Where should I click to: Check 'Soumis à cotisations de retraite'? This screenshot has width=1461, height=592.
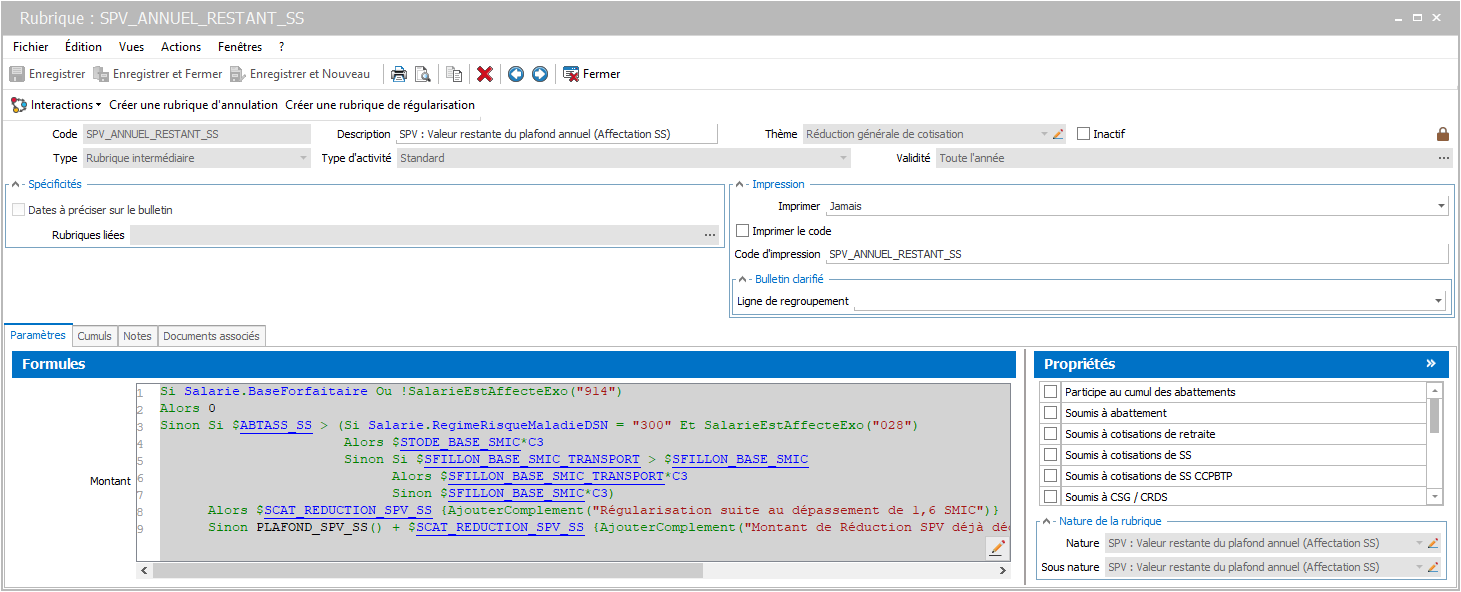[1050, 434]
